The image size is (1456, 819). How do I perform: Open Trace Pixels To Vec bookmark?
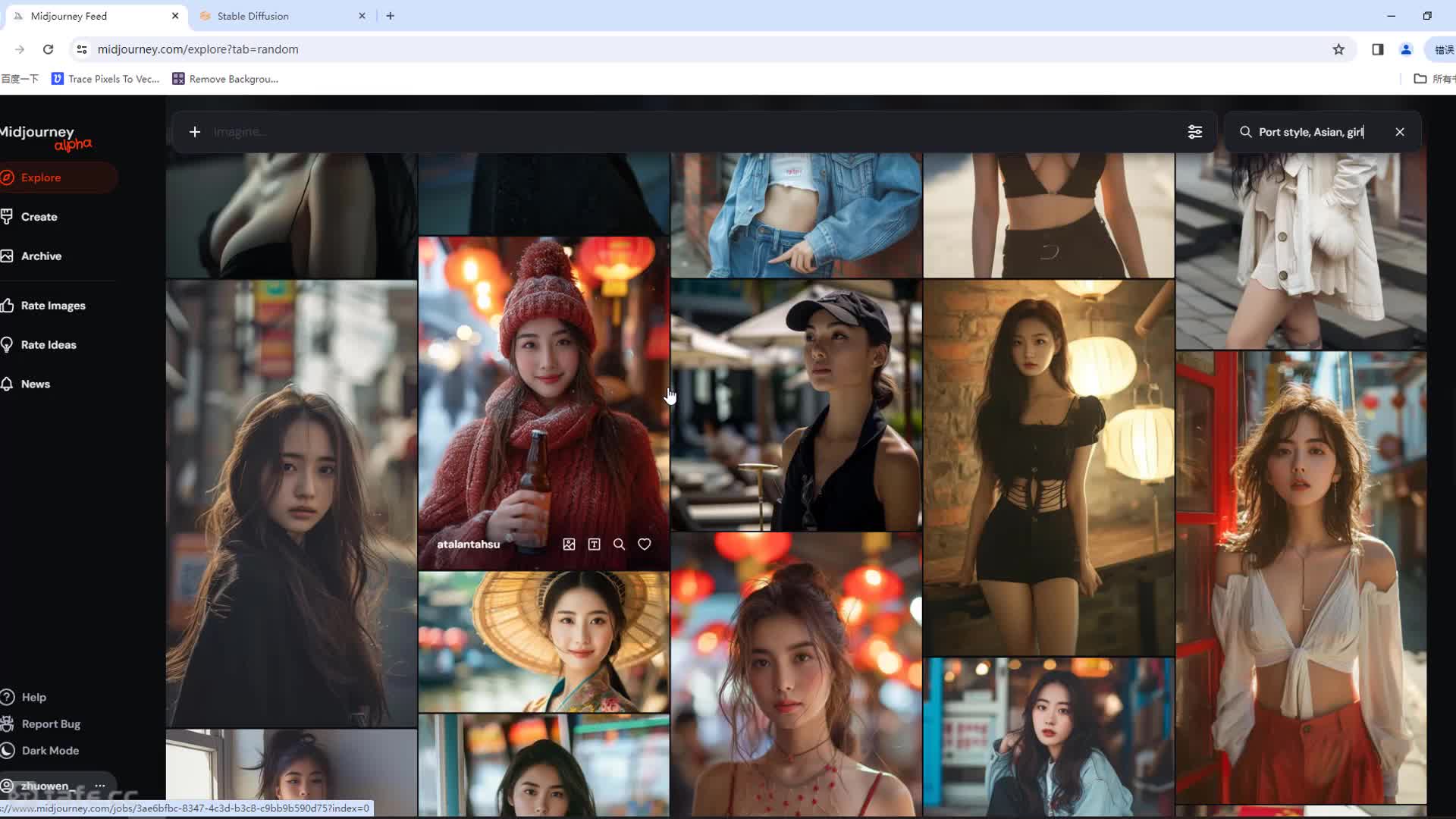tap(105, 79)
